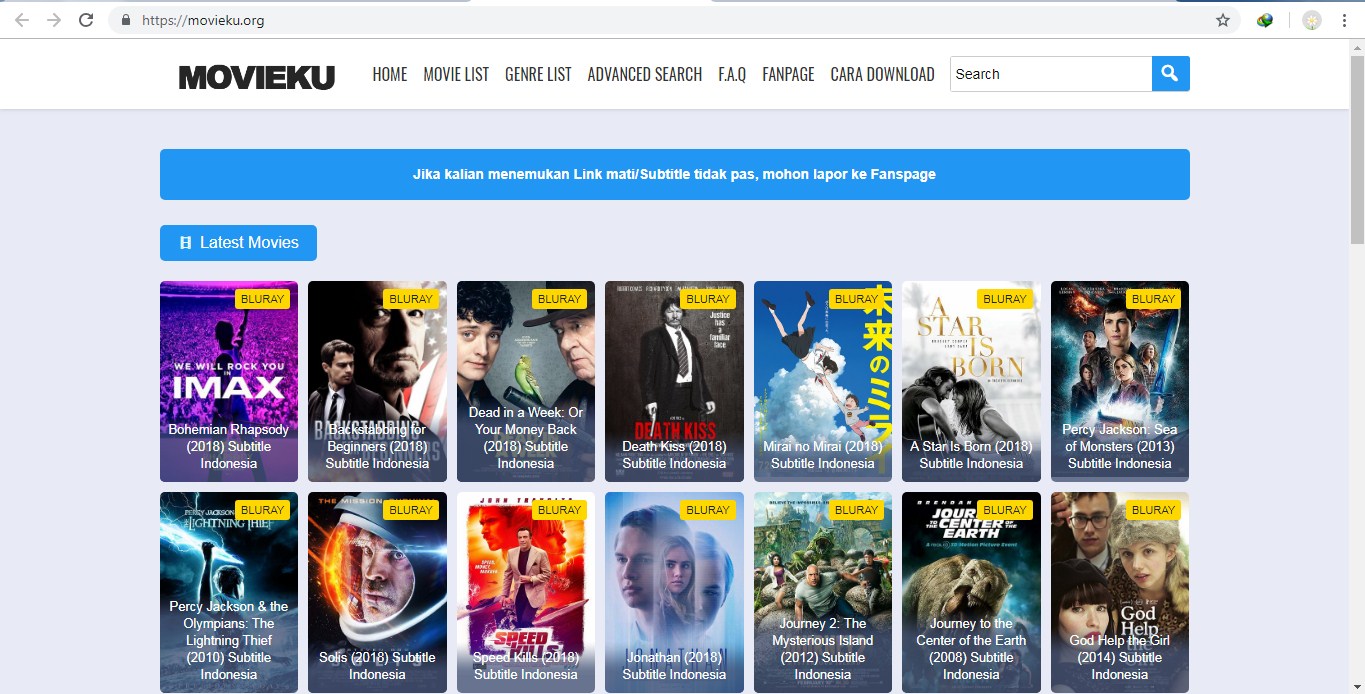1365x694 pixels.
Task: Click the padlock site info icon
Action: click(126, 20)
